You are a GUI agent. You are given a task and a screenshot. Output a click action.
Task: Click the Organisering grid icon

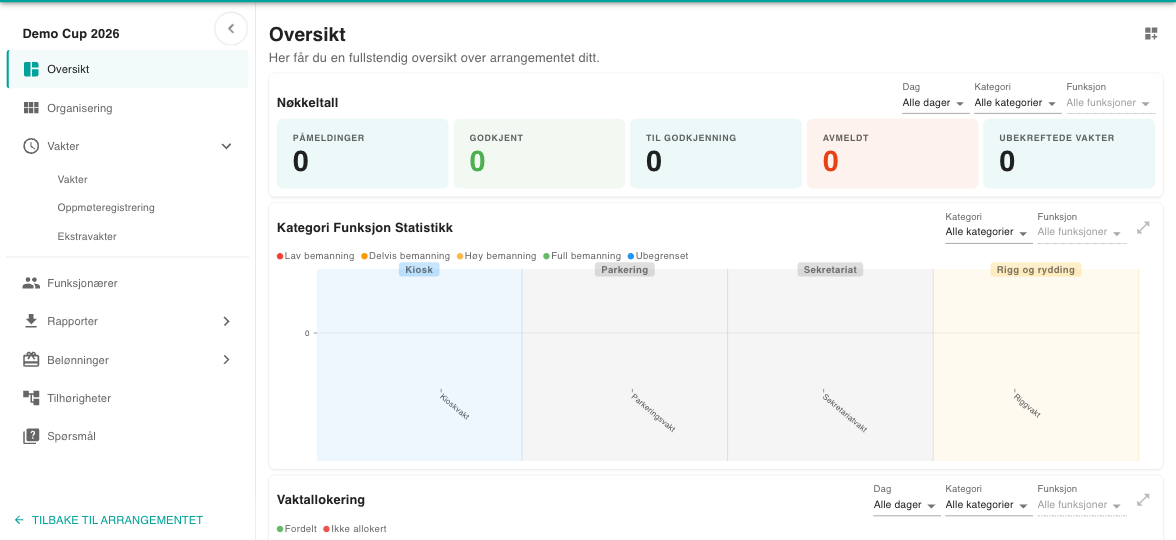click(31, 108)
